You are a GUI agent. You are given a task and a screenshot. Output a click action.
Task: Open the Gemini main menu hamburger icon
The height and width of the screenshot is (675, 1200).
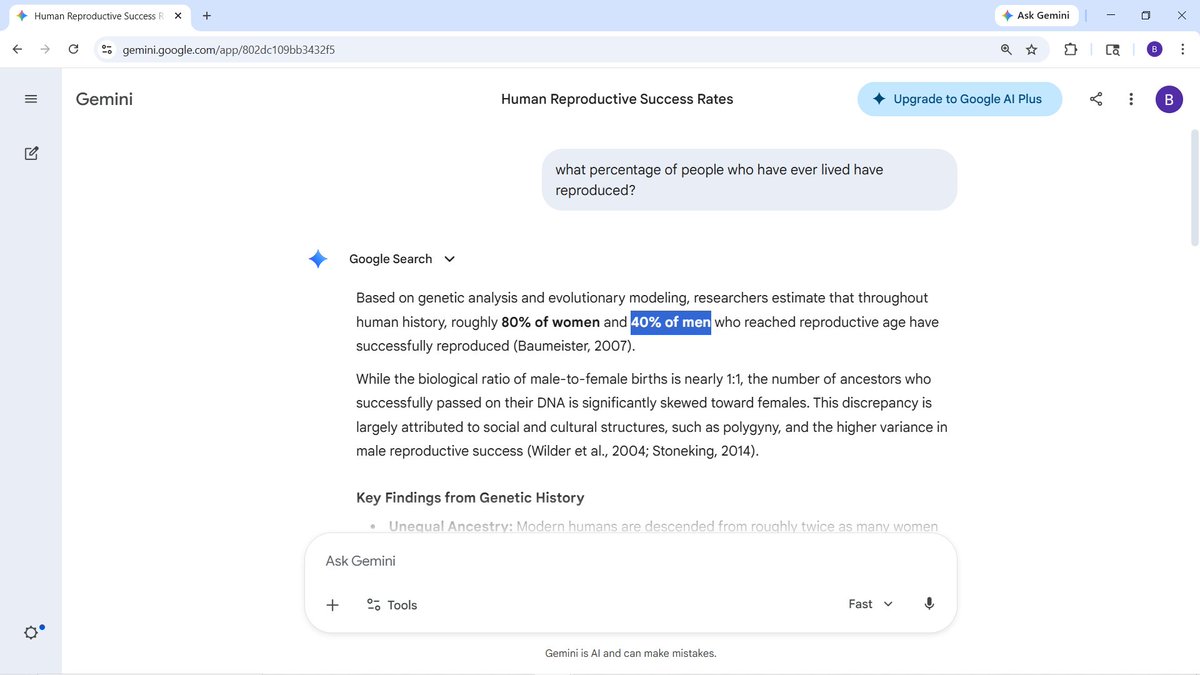point(31,99)
